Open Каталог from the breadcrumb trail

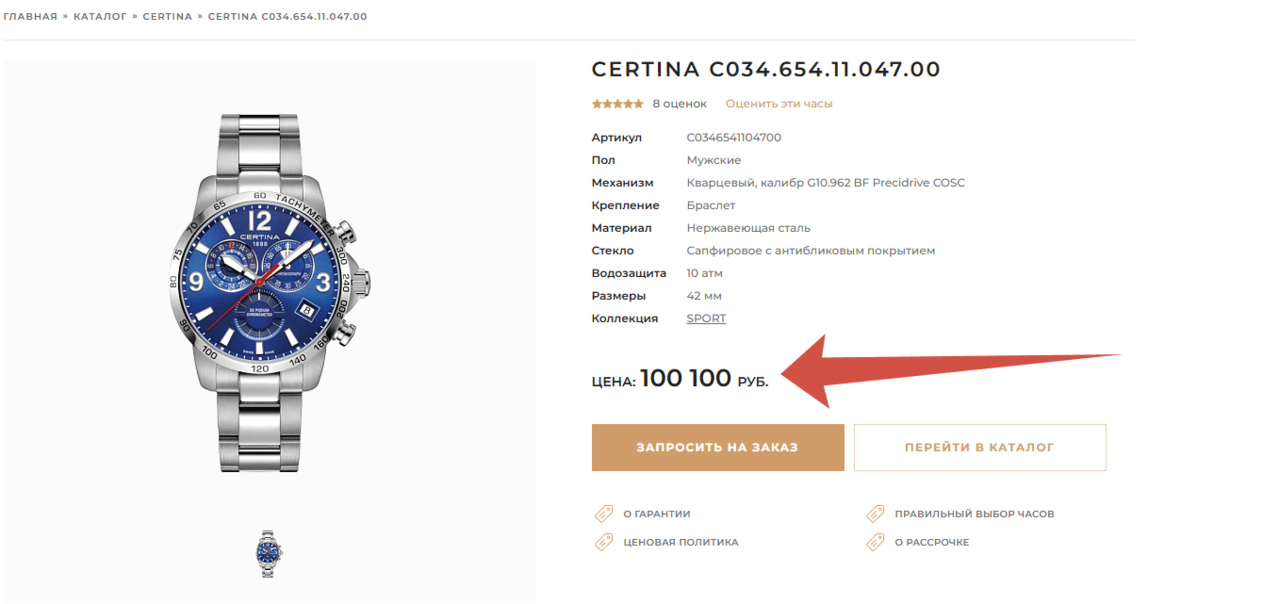(x=100, y=17)
